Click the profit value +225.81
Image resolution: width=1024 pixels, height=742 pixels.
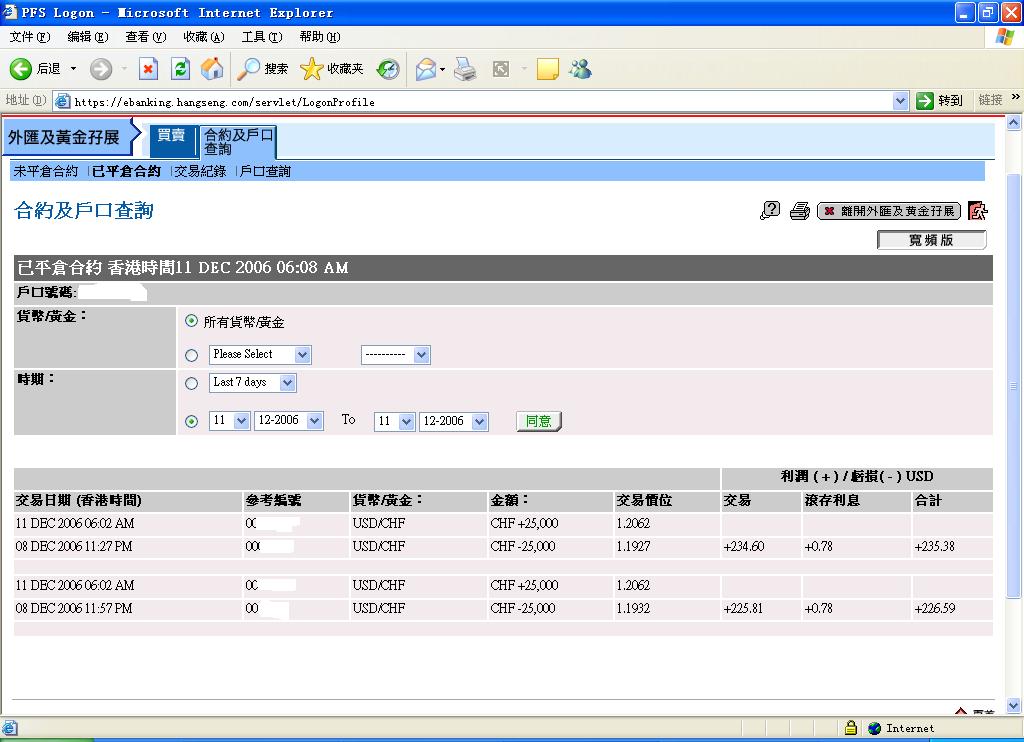[x=743, y=608]
